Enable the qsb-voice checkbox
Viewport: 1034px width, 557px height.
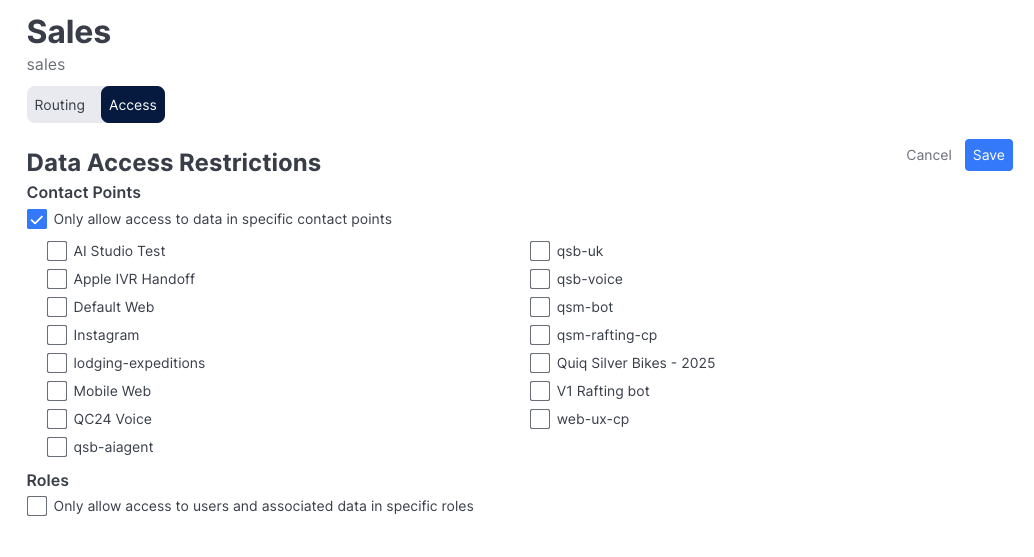(540, 279)
